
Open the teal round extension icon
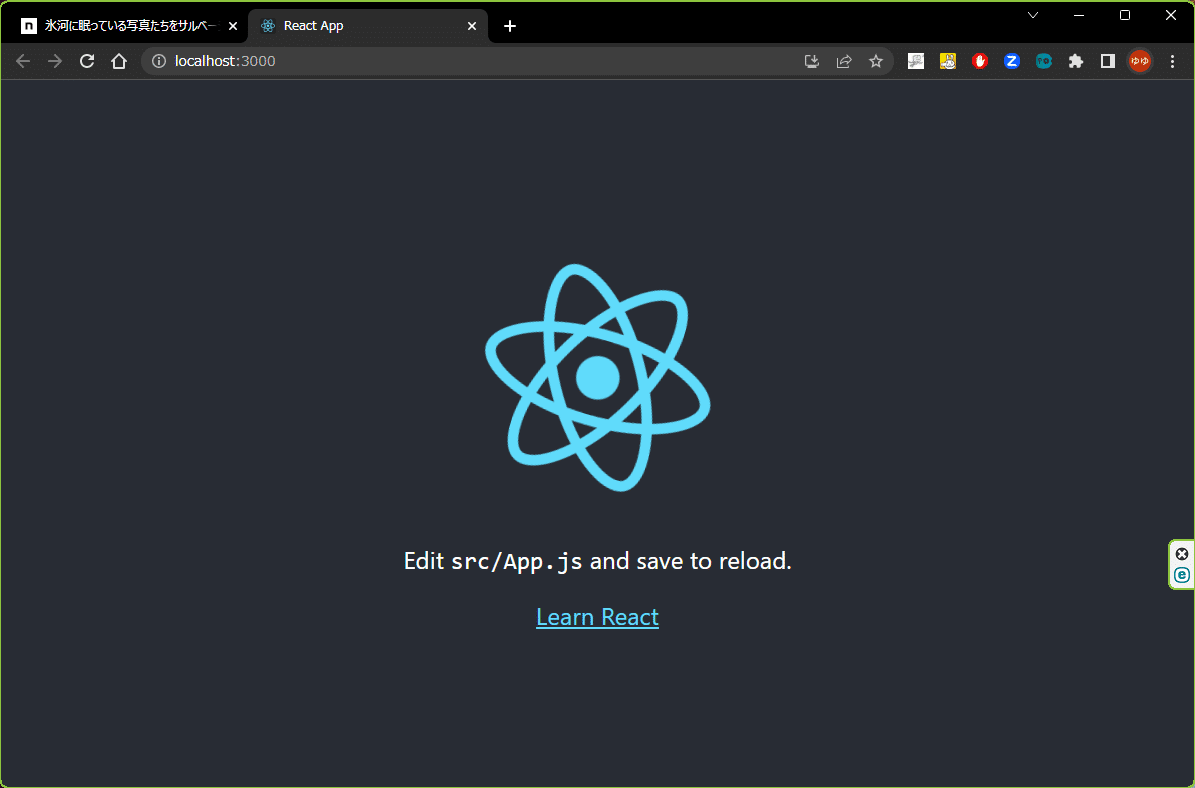click(1044, 61)
